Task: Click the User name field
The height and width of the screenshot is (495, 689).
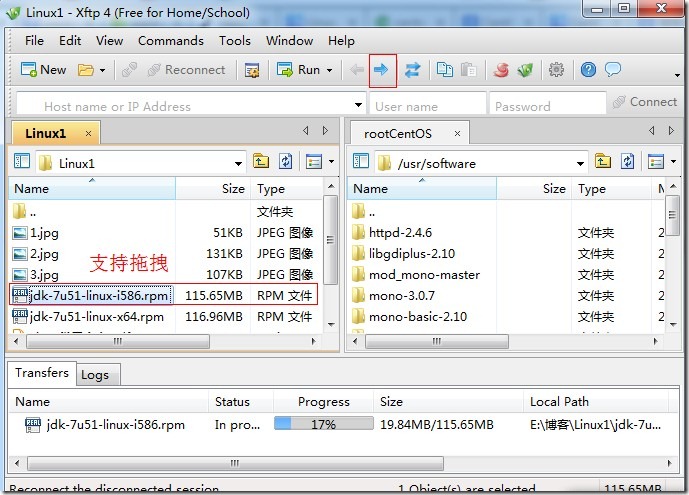Action: (x=428, y=105)
